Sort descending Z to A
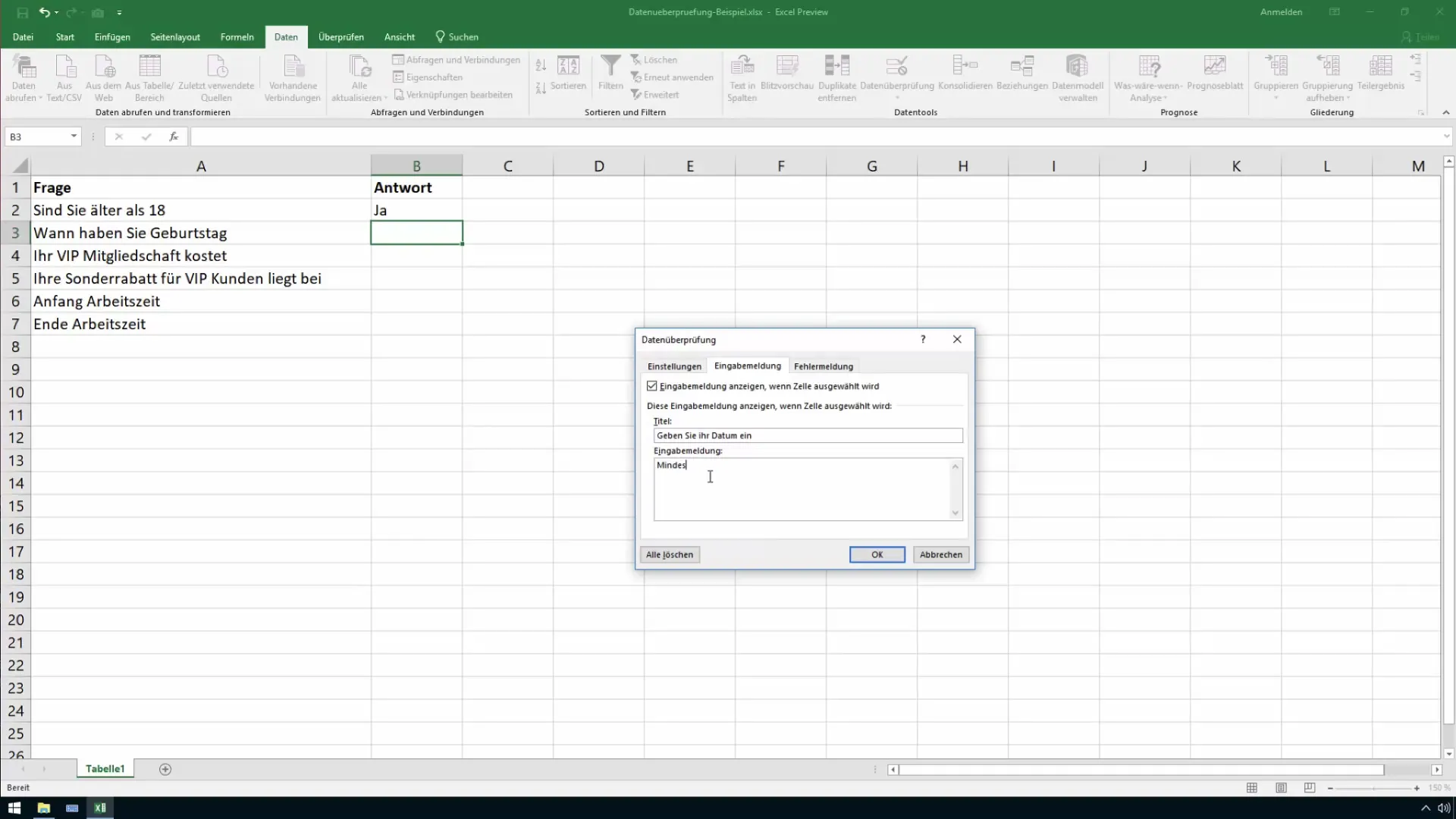 coord(541,88)
